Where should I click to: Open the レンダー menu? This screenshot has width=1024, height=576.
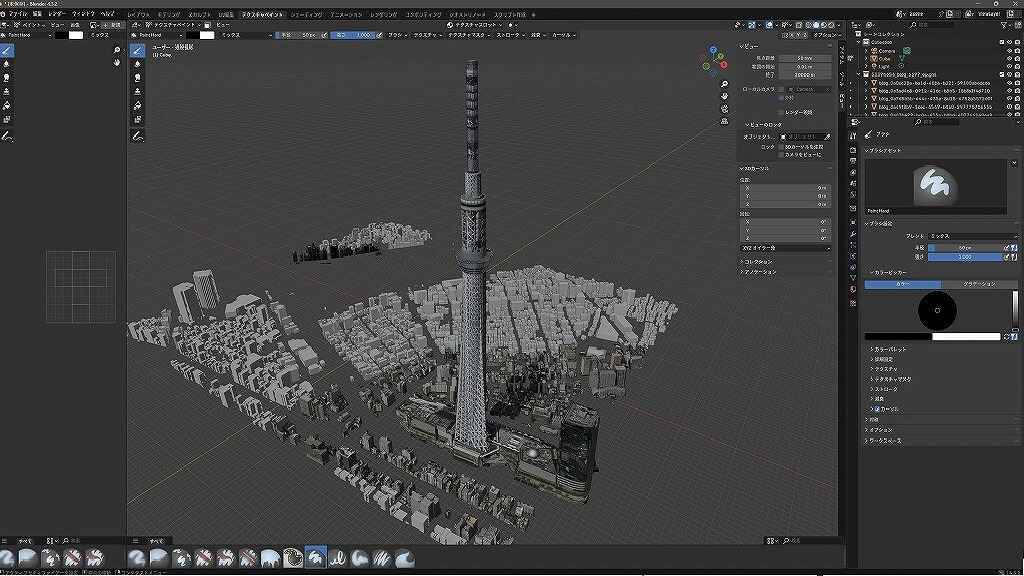click(x=57, y=14)
